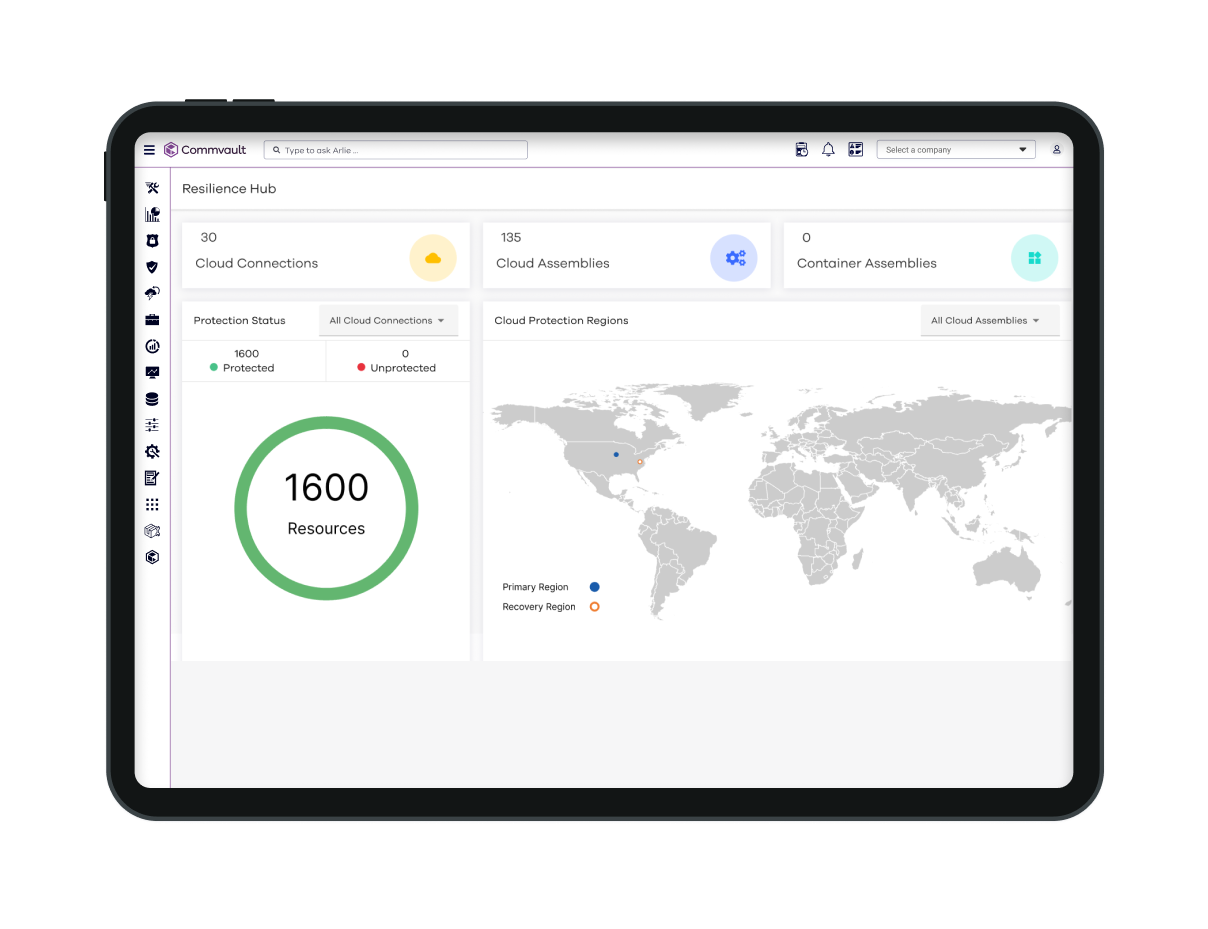This screenshot has height=929, width=1208.
Task: Open the nine-dot grid sidebar icon
Action: click(152, 504)
